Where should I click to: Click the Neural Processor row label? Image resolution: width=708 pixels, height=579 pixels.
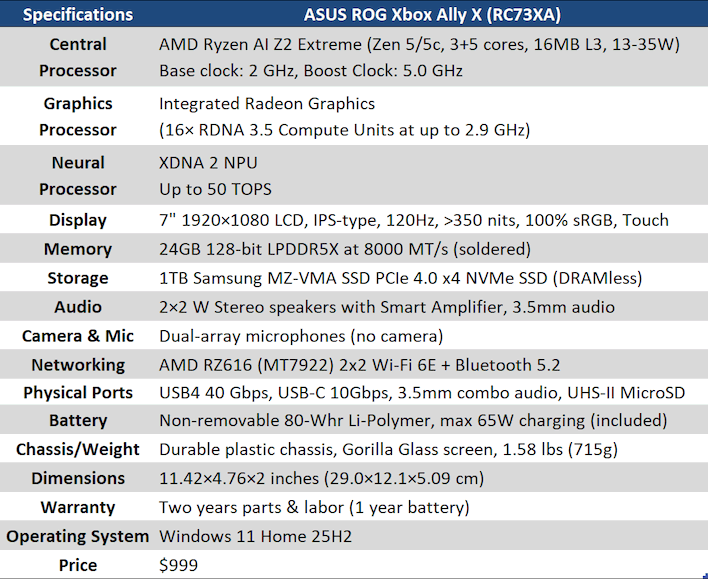[78, 175]
